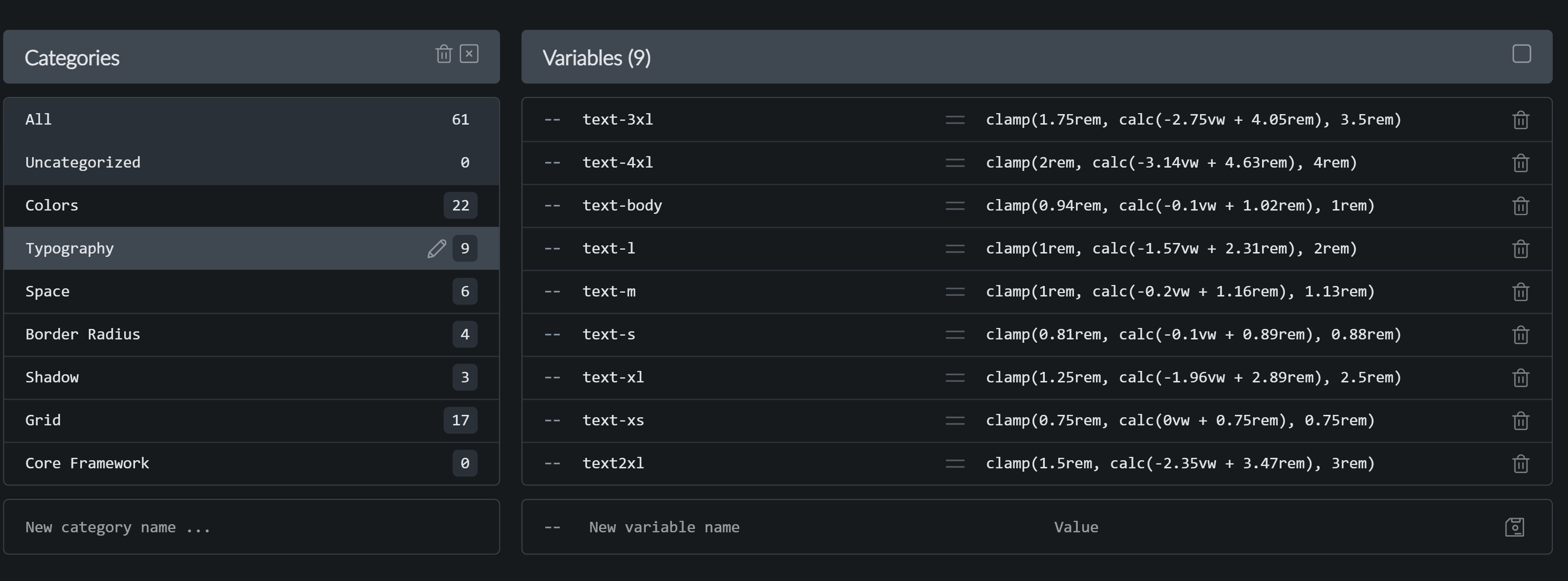1568x581 pixels.
Task: Click the Grid count badge 17
Action: coord(460,420)
